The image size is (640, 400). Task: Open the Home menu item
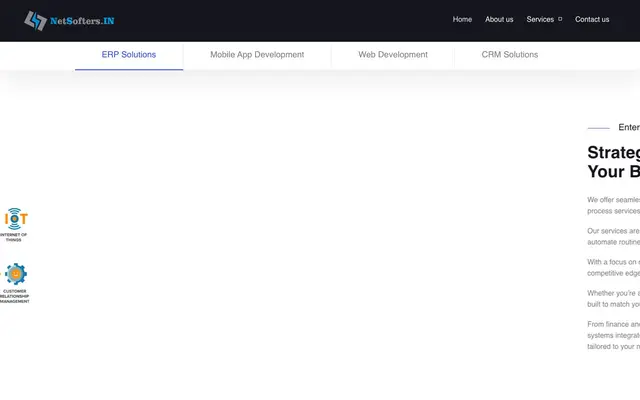(462, 19)
